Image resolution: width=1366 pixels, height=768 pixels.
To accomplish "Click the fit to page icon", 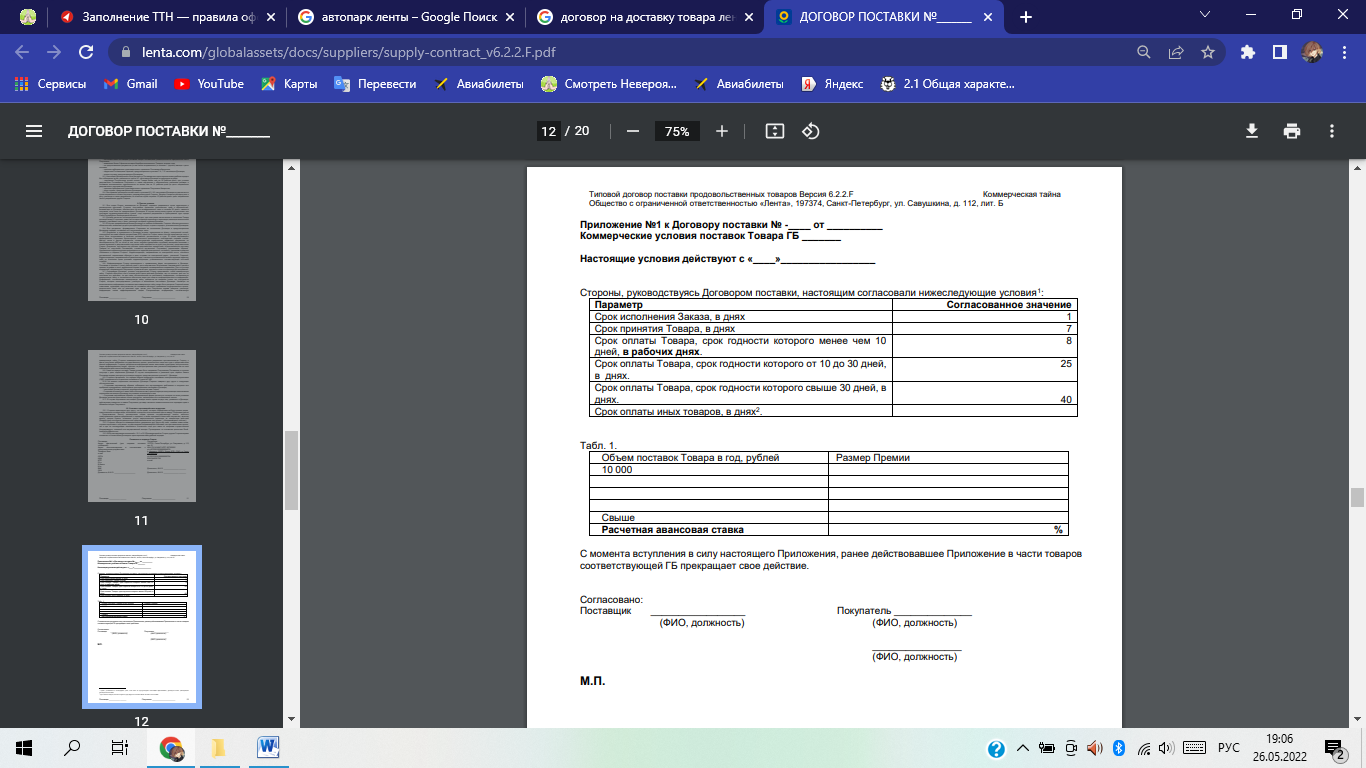I will (x=774, y=131).
